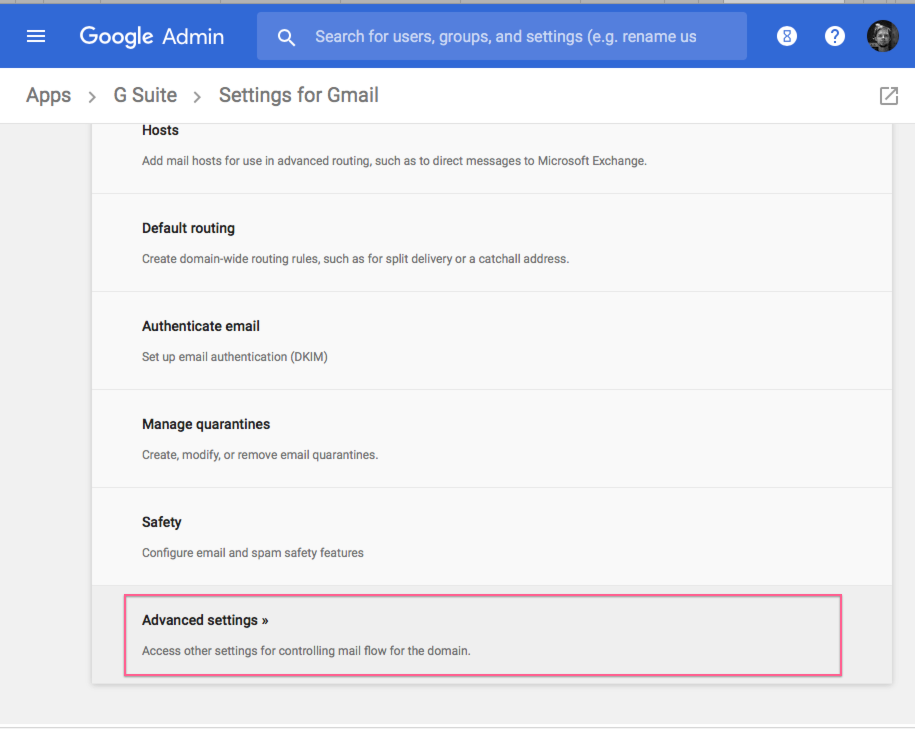Click the Google Admin logo
This screenshot has height=729, width=915.
(152, 37)
